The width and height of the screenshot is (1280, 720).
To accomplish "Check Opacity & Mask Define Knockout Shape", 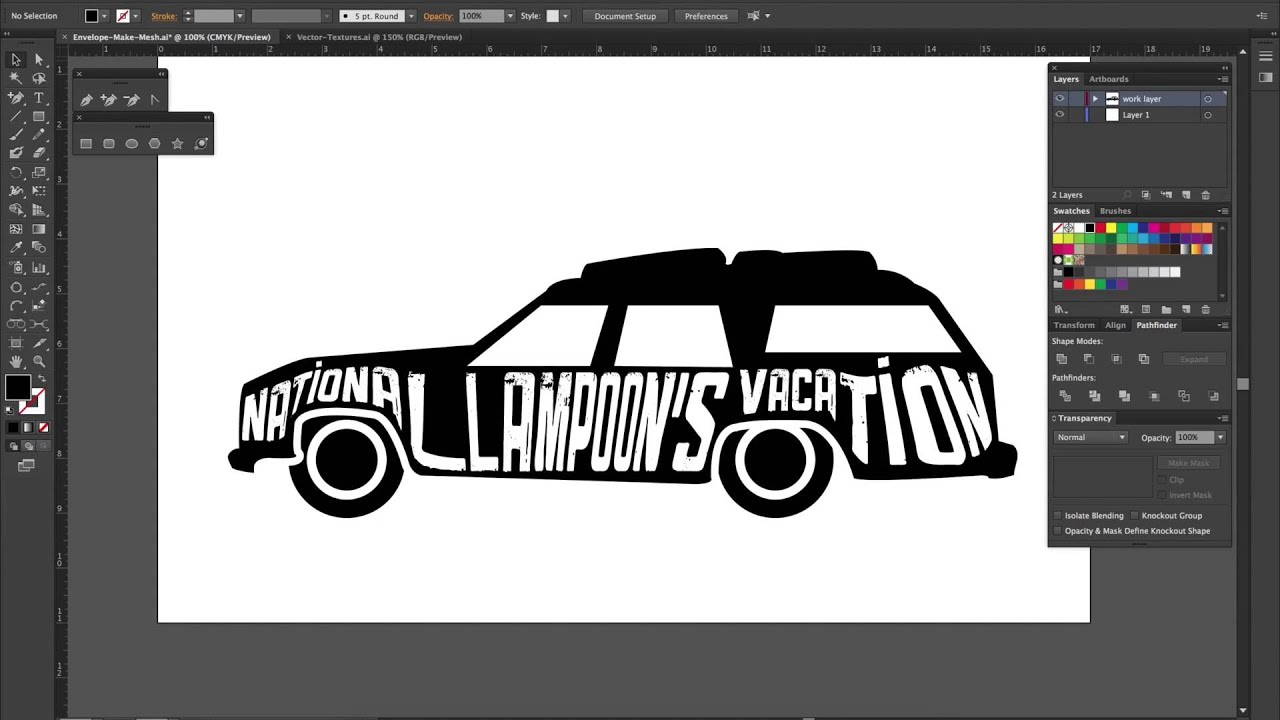I will pos(1058,531).
